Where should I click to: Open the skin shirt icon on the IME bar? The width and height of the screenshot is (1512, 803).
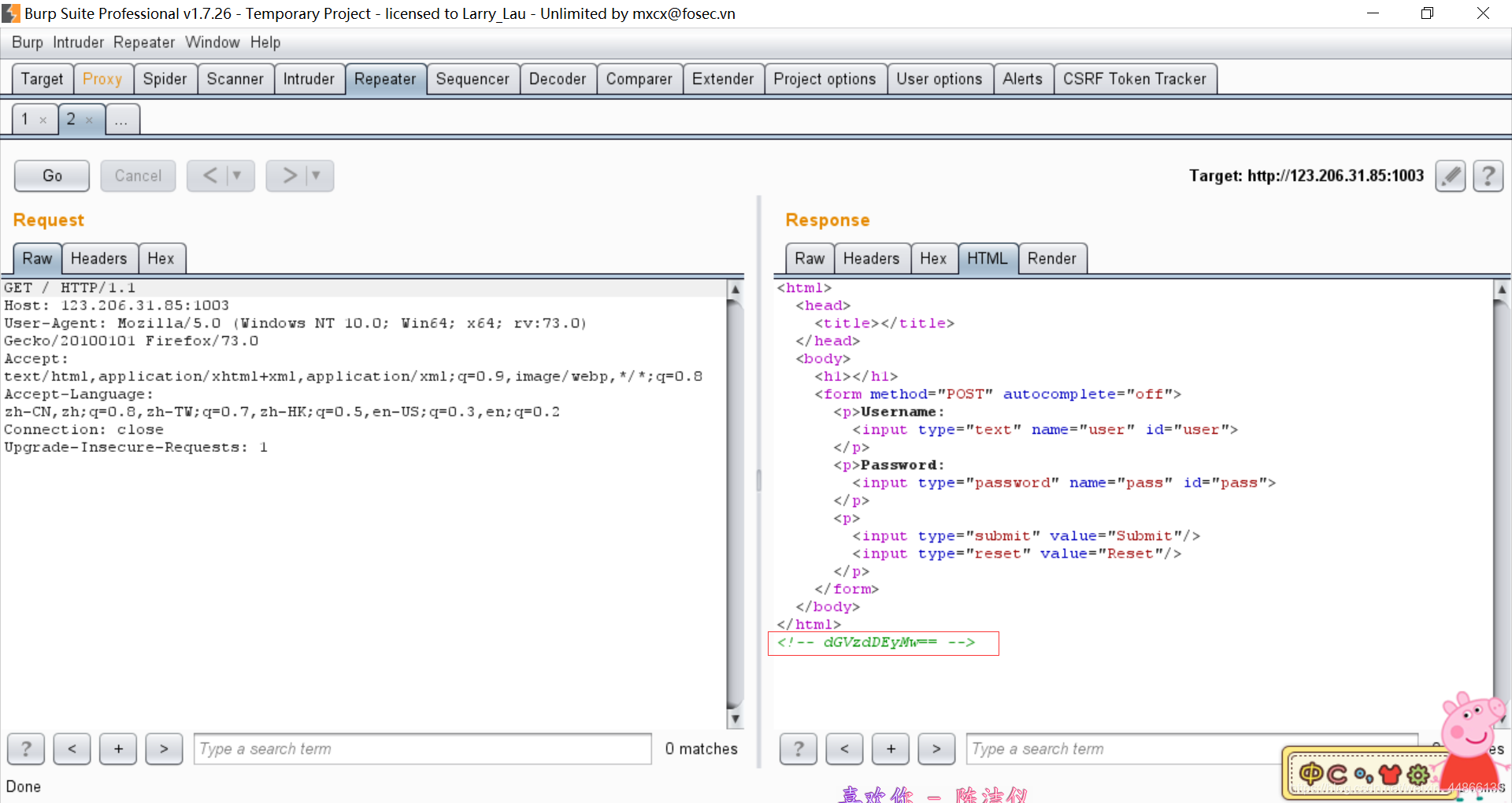[1391, 775]
